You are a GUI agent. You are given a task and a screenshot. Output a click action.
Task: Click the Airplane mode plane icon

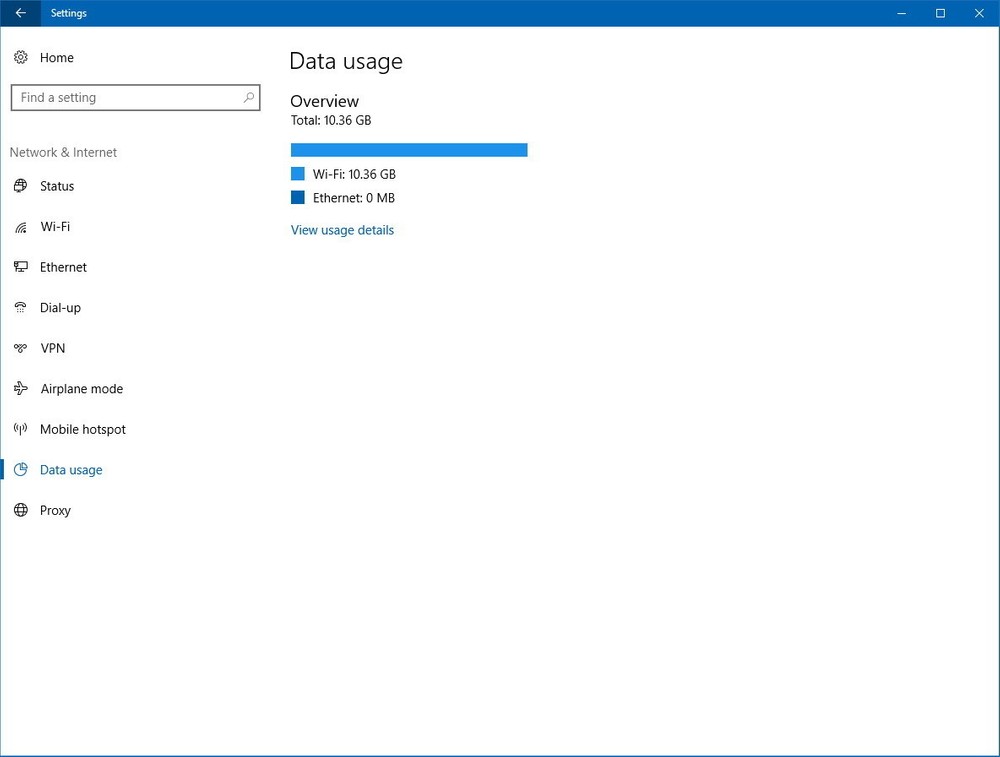click(x=20, y=388)
